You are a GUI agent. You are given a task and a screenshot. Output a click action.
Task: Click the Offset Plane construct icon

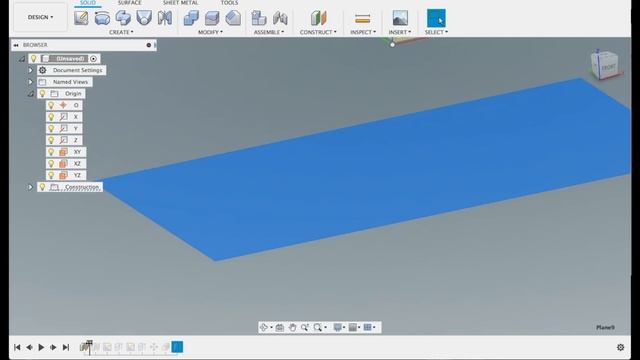(318, 18)
